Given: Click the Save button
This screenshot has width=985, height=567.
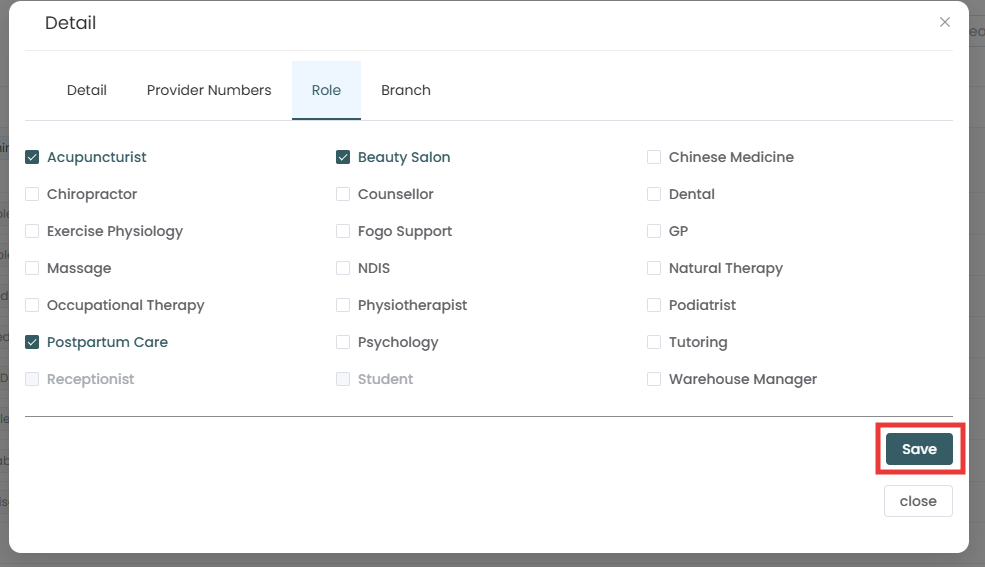Looking at the screenshot, I should (918, 449).
